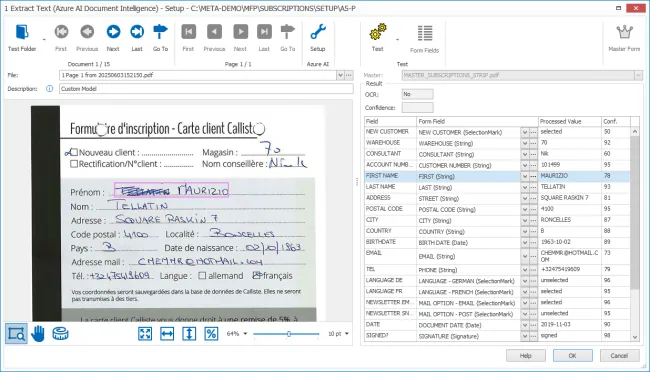The width and height of the screenshot is (650, 372).
Task: Open document Go To signpost
Action: tap(160, 37)
